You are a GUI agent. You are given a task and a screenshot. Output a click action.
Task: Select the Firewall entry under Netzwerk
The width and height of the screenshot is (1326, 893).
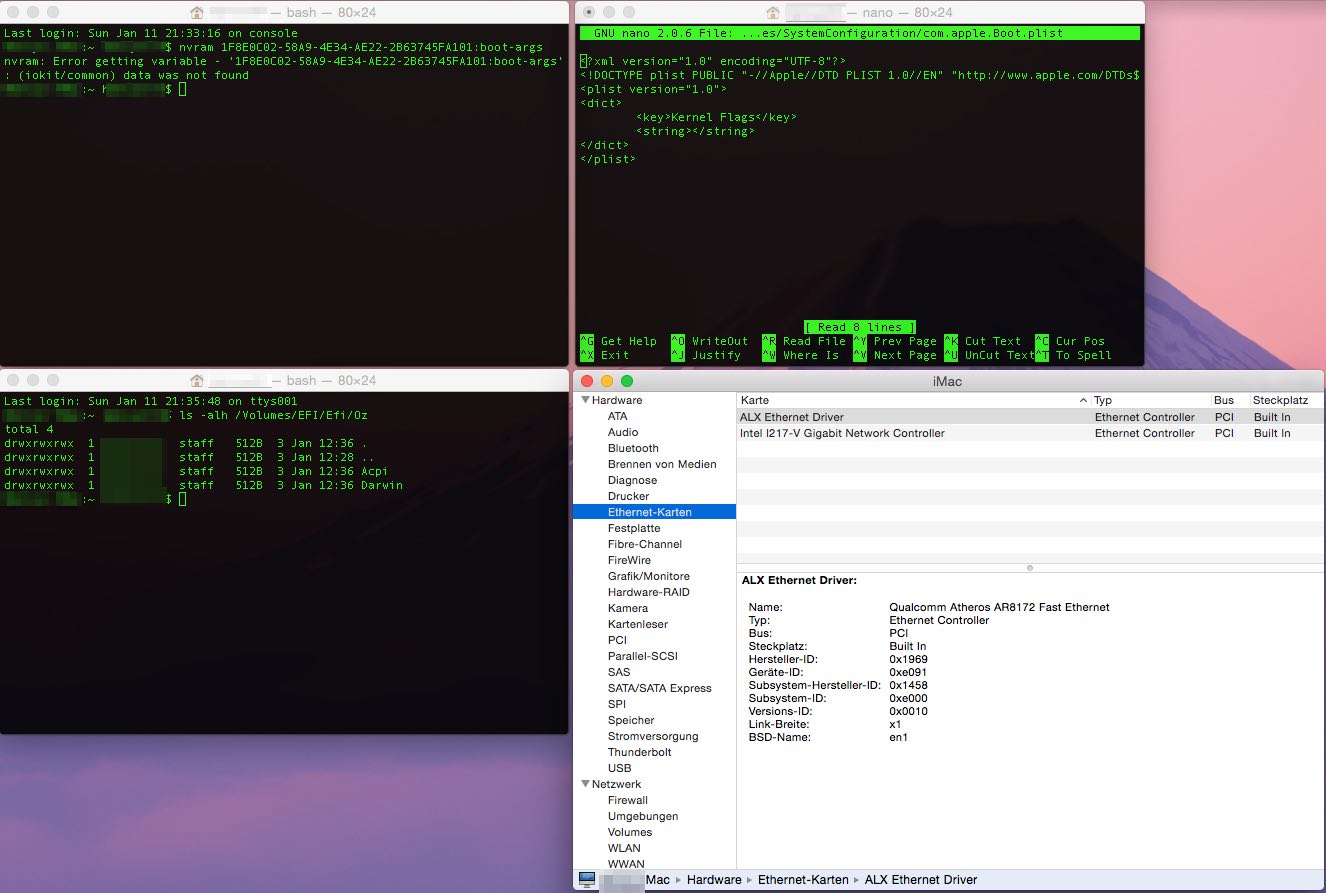[x=627, y=800]
